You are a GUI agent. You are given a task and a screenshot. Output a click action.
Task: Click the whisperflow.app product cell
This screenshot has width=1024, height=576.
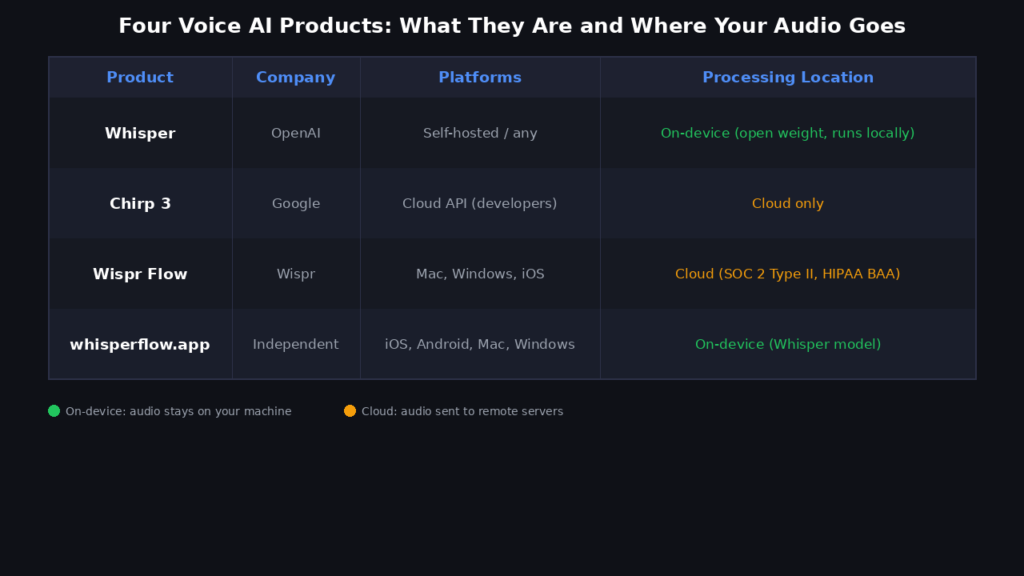[140, 344]
